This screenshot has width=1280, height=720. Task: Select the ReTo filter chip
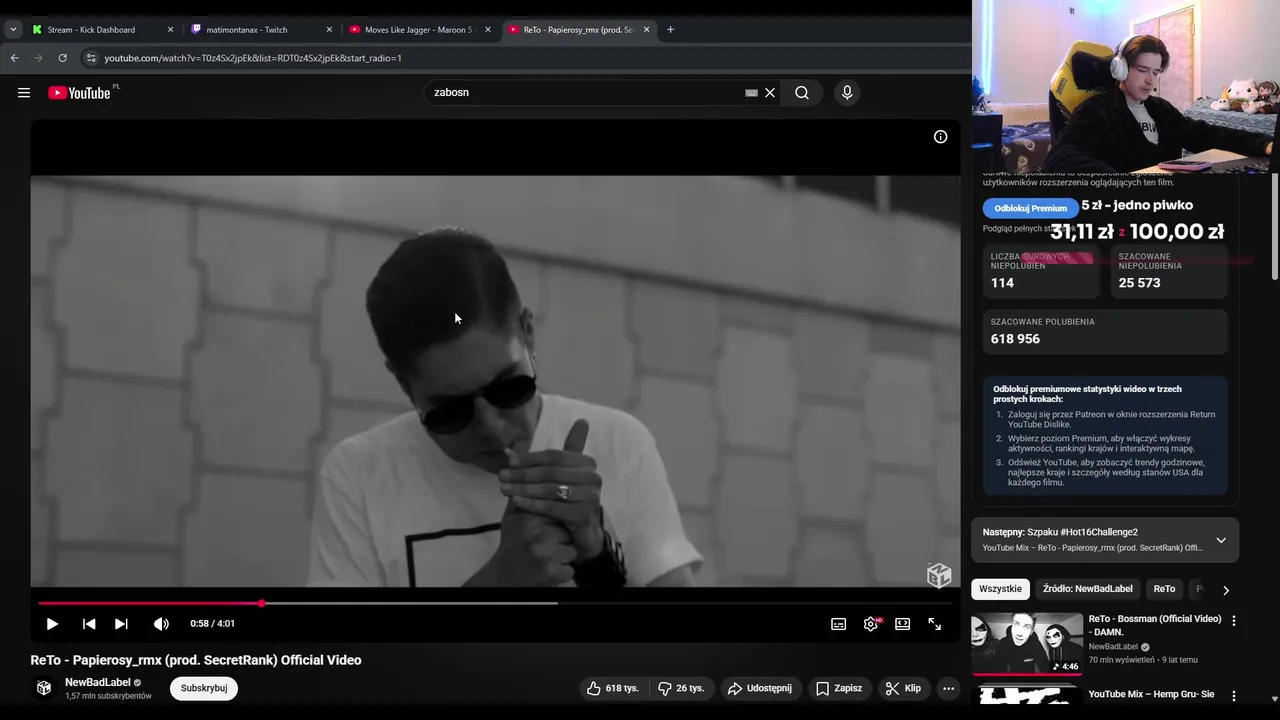(1164, 589)
